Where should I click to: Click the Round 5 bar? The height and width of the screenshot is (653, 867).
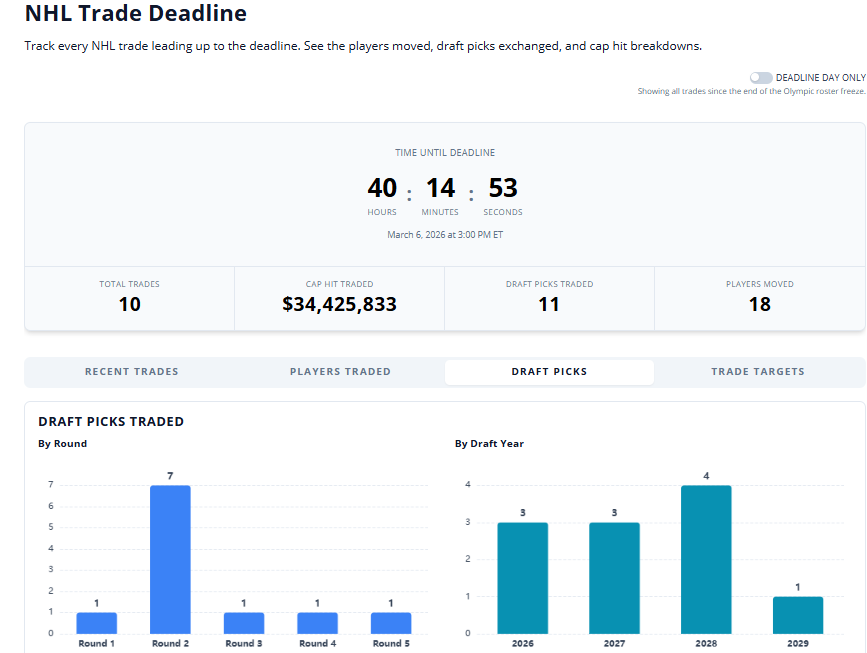pyautogui.click(x=391, y=623)
